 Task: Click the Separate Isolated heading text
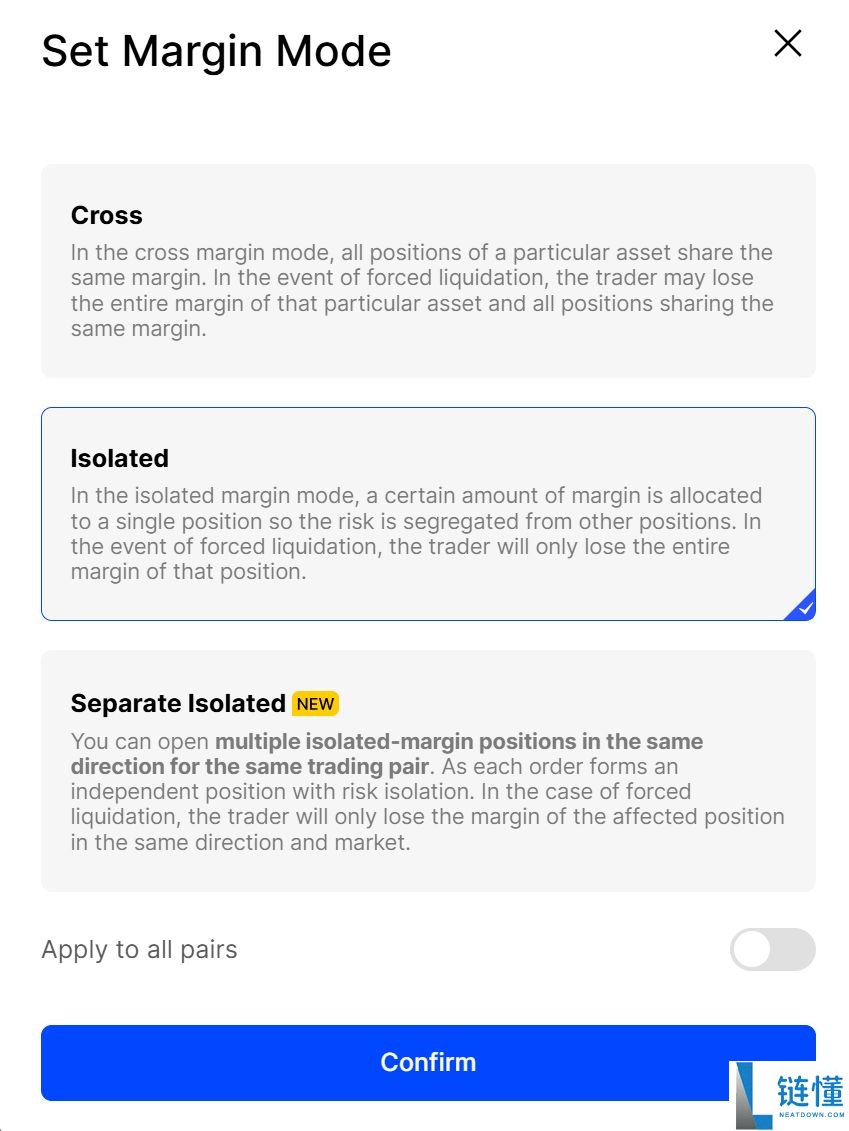point(178,703)
